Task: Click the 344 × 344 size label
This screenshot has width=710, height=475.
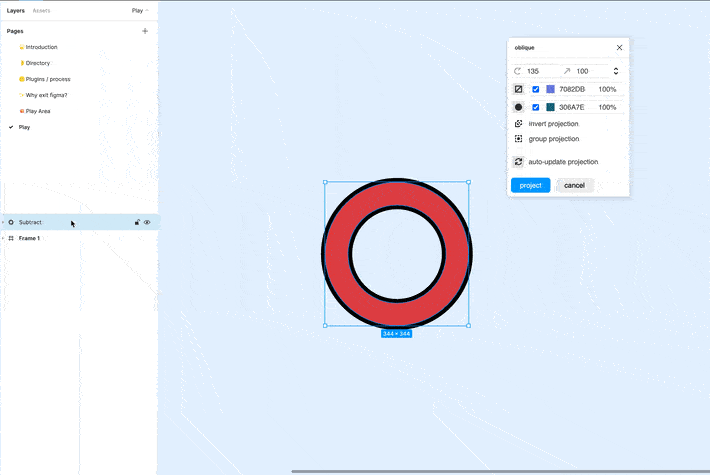Action: (x=396, y=334)
